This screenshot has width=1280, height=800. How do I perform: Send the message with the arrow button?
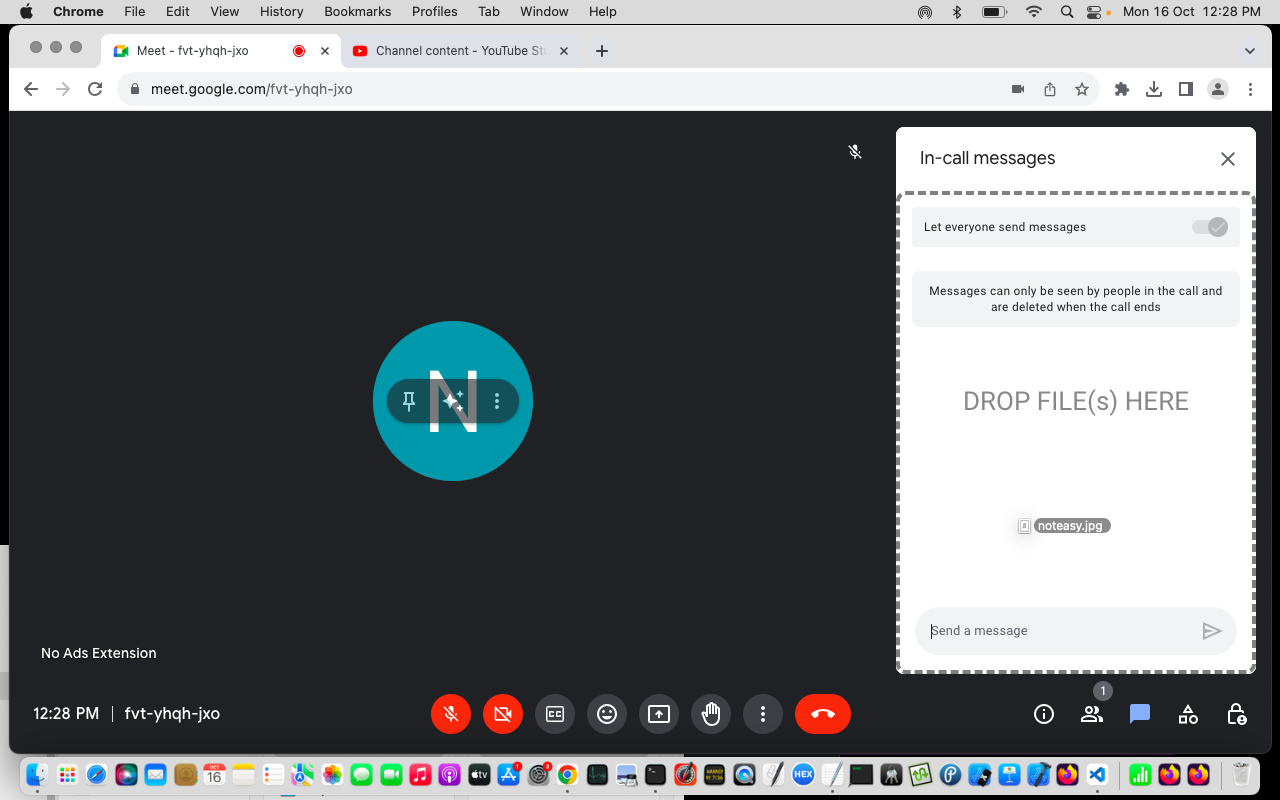tap(1213, 631)
